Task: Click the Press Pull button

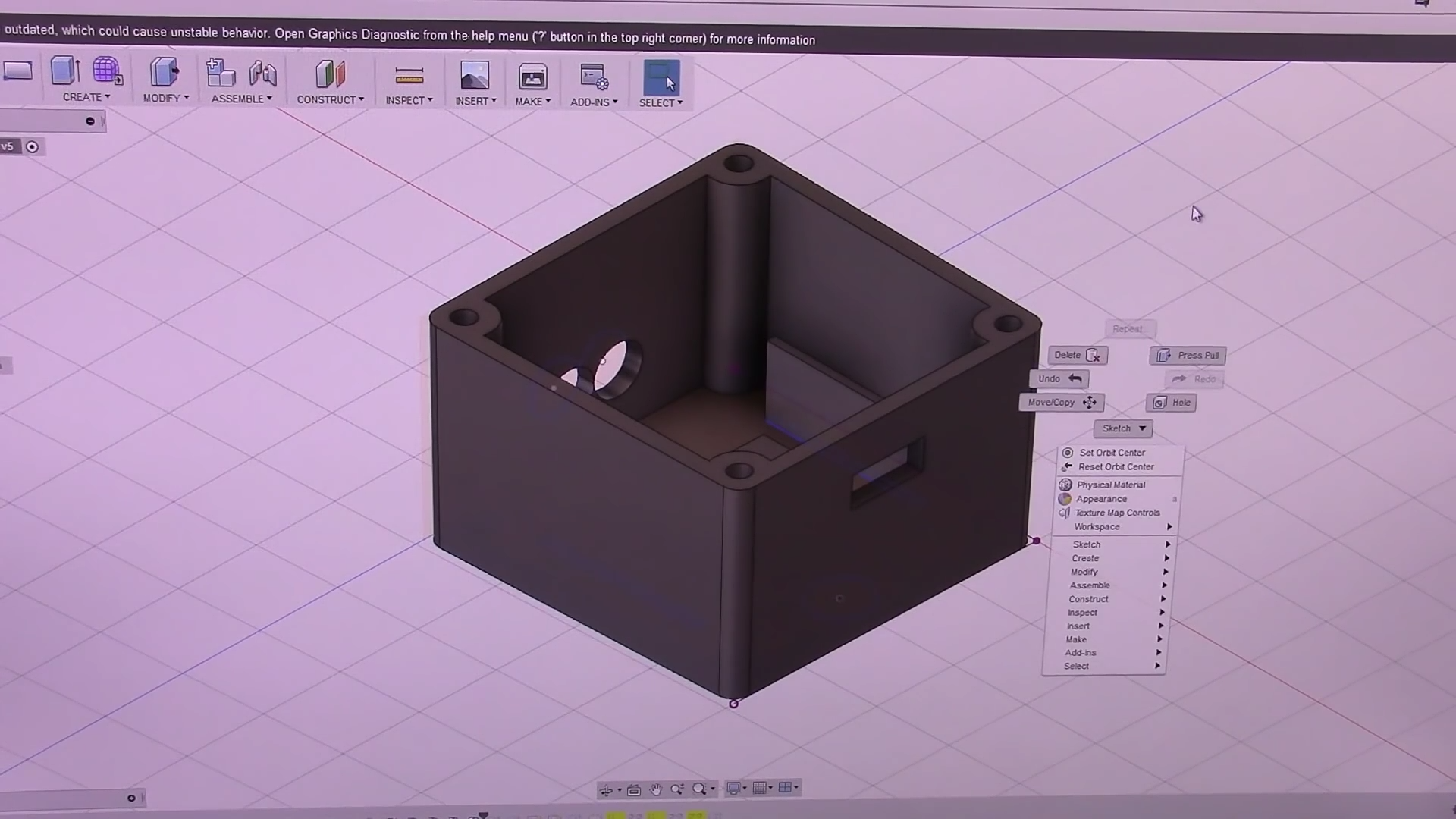Action: [1188, 355]
